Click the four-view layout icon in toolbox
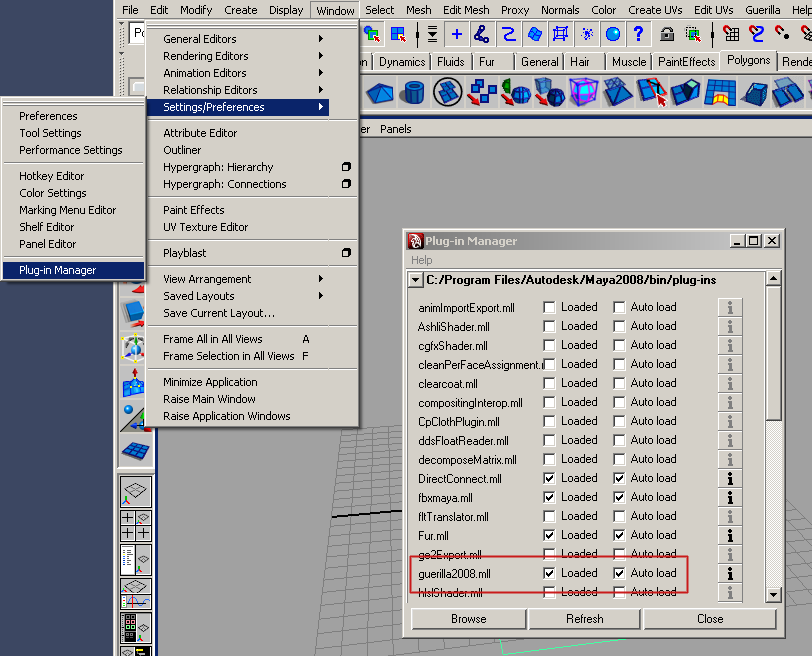The height and width of the screenshot is (656, 812). pyautogui.click(x=135, y=525)
